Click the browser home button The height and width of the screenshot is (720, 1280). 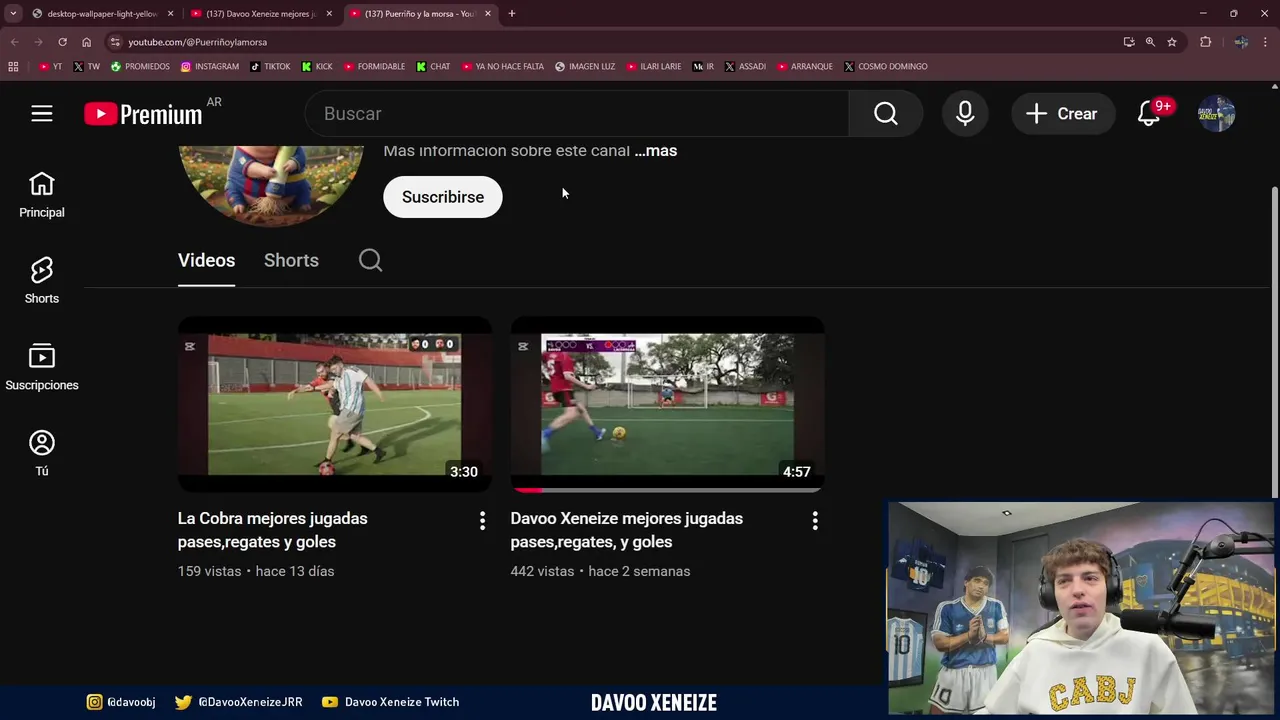click(86, 42)
